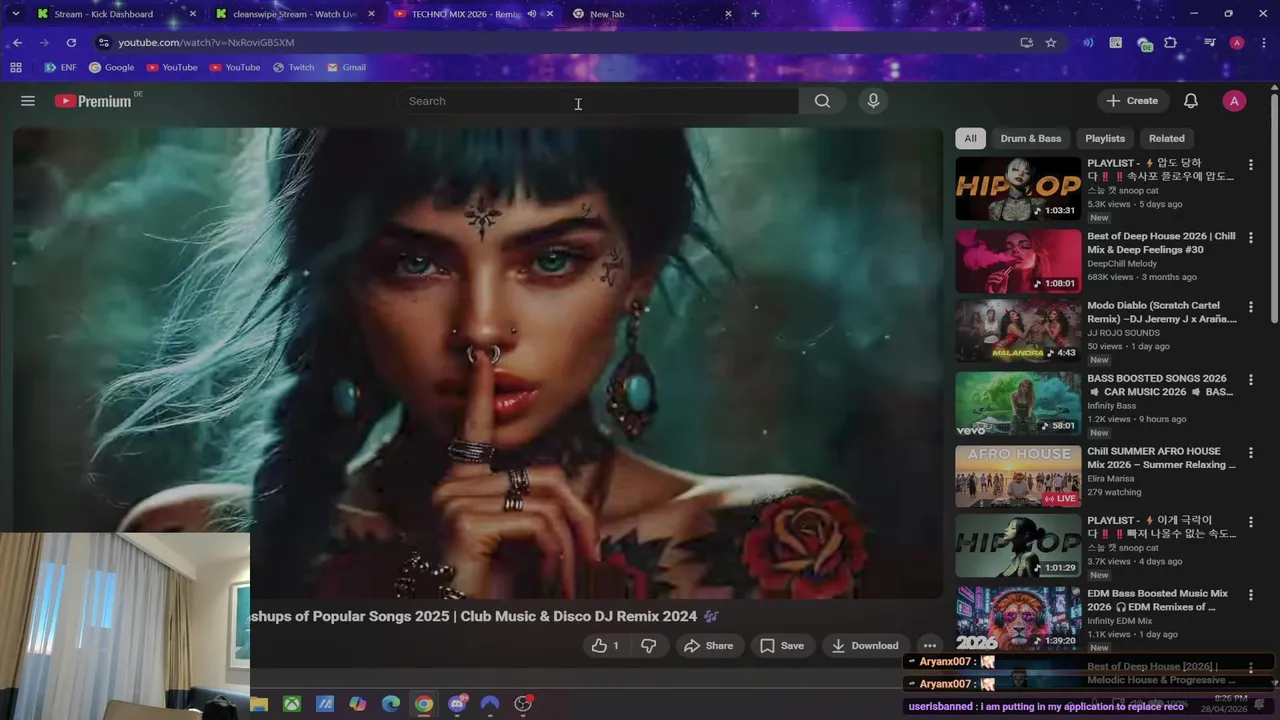The image size is (1280, 720).
Task: Open the Twitch bookmark
Action: coord(292,68)
